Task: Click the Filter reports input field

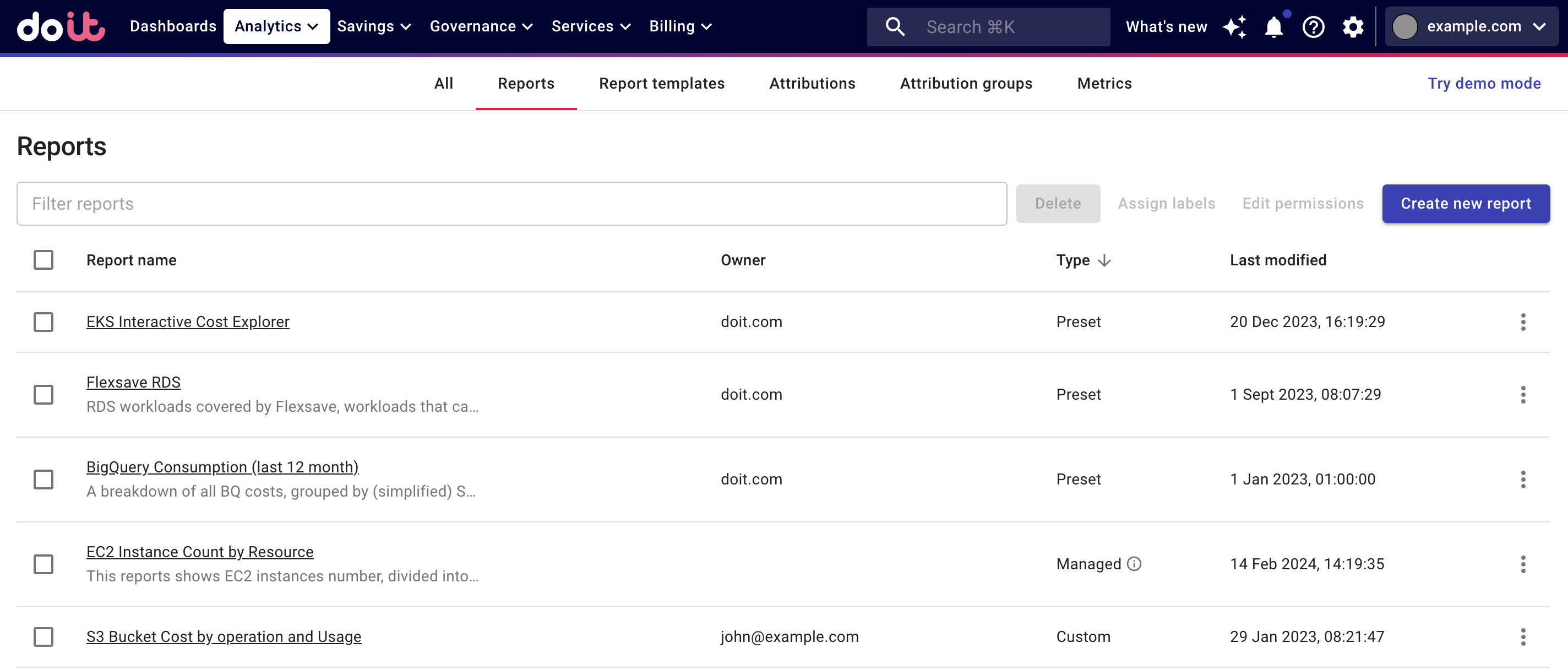Action: click(x=511, y=203)
